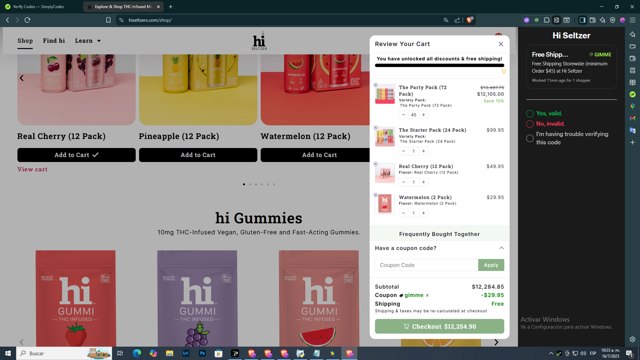Open Microsoft Edge from taskbar
The width and height of the screenshot is (640, 360).
pos(137,353)
